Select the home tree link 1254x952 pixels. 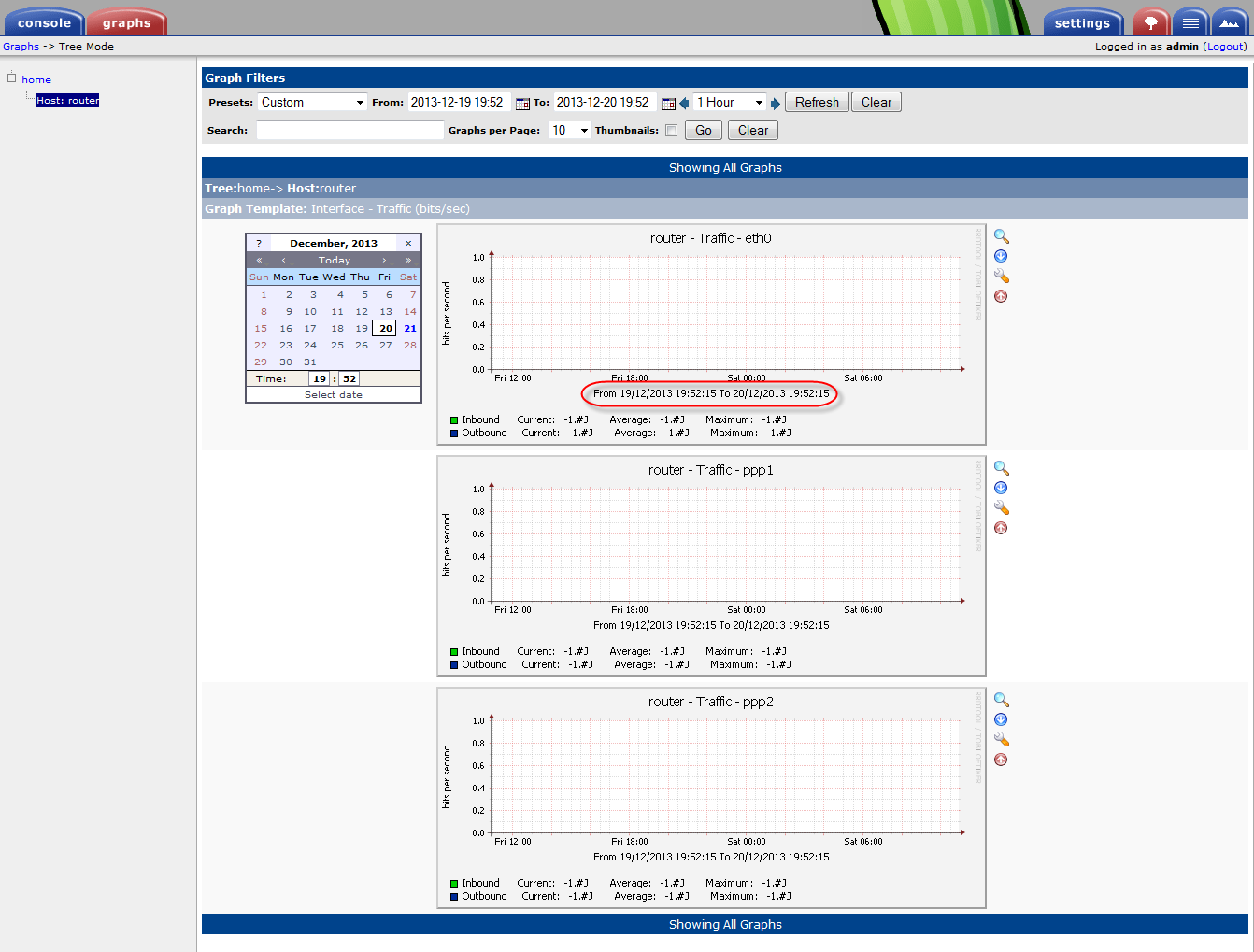[x=36, y=79]
